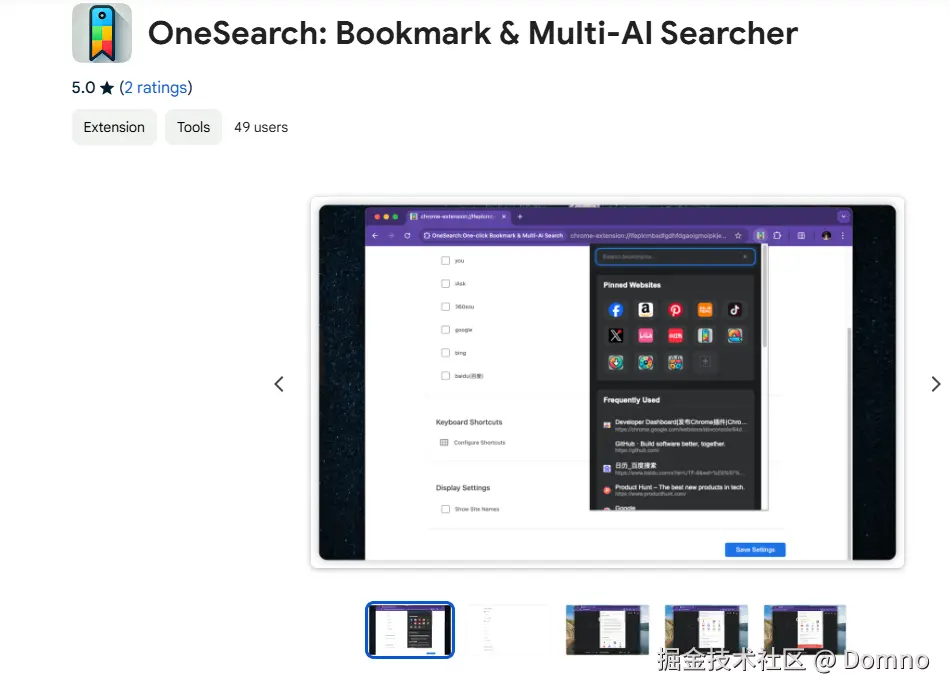Open the pinned Amazon icon
Viewport: 950px width, 694px height.
pyautogui.click(x=645, y=310)
